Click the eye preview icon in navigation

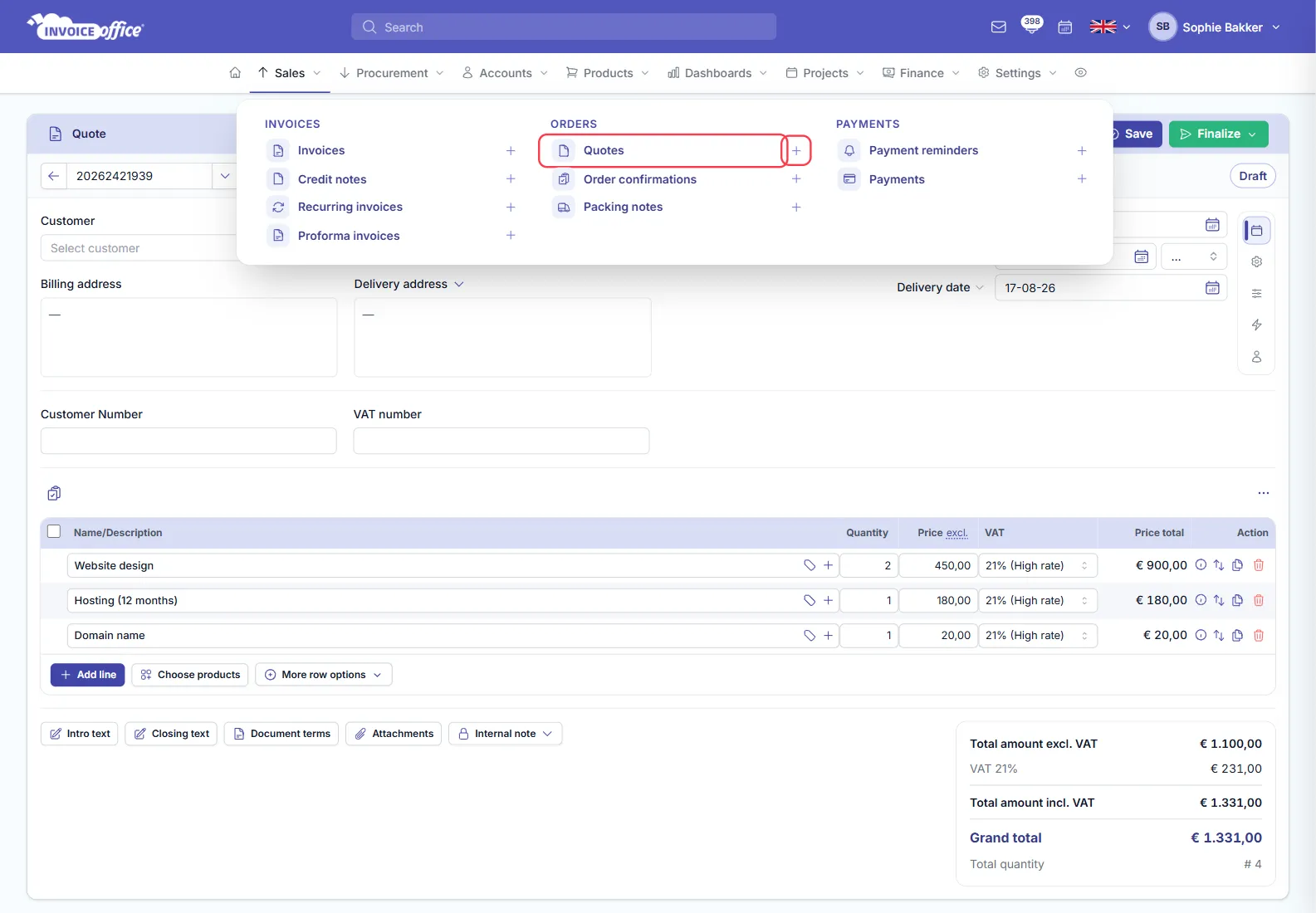pyautogui.click(x=1080, y=73)
